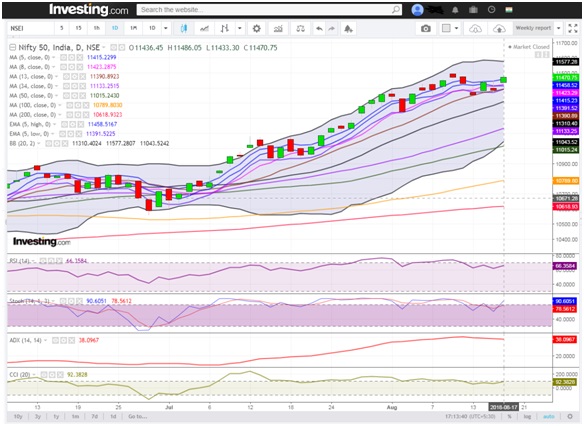The height and width of the screenshot is (426, 584).
Task: Click the tree-shaped toolbar icon
Action: pos(348,28)
